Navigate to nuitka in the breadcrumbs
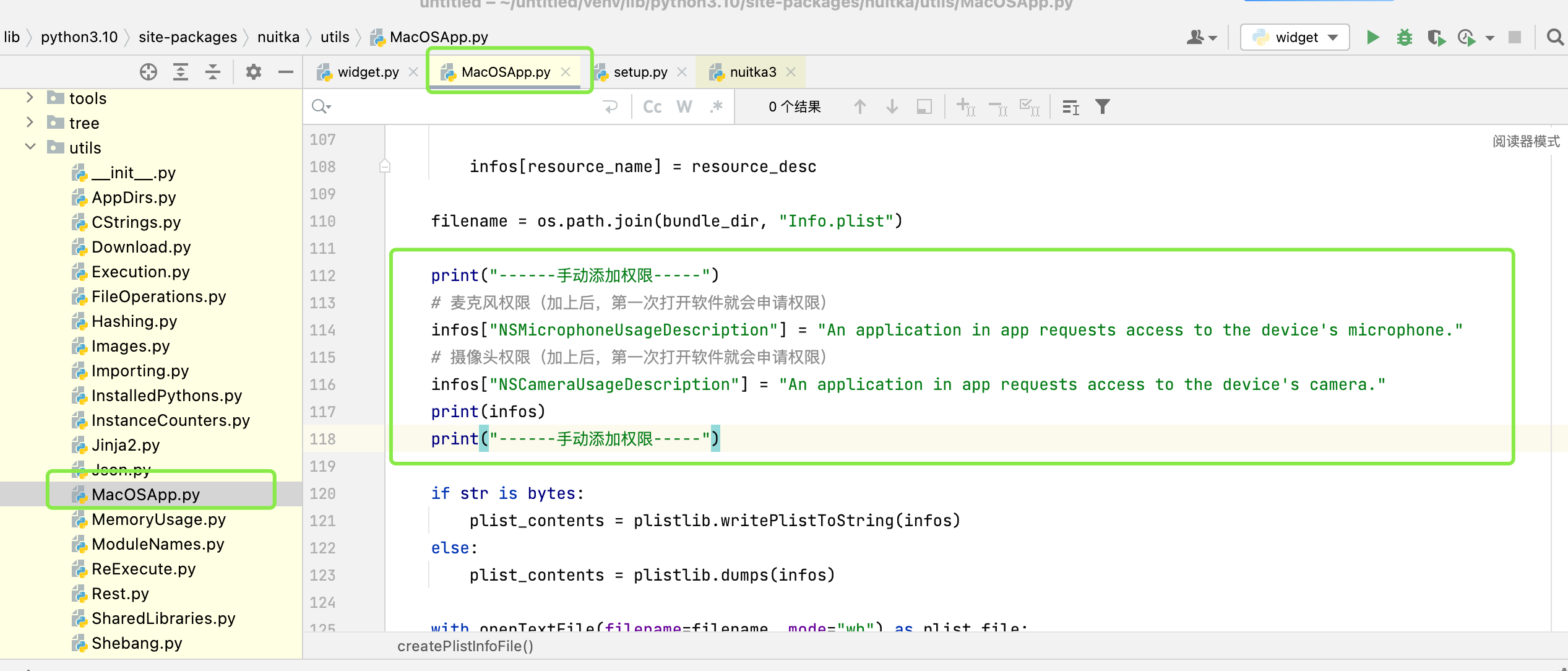This screenshot has width=1568, height=671. [278, 37]
